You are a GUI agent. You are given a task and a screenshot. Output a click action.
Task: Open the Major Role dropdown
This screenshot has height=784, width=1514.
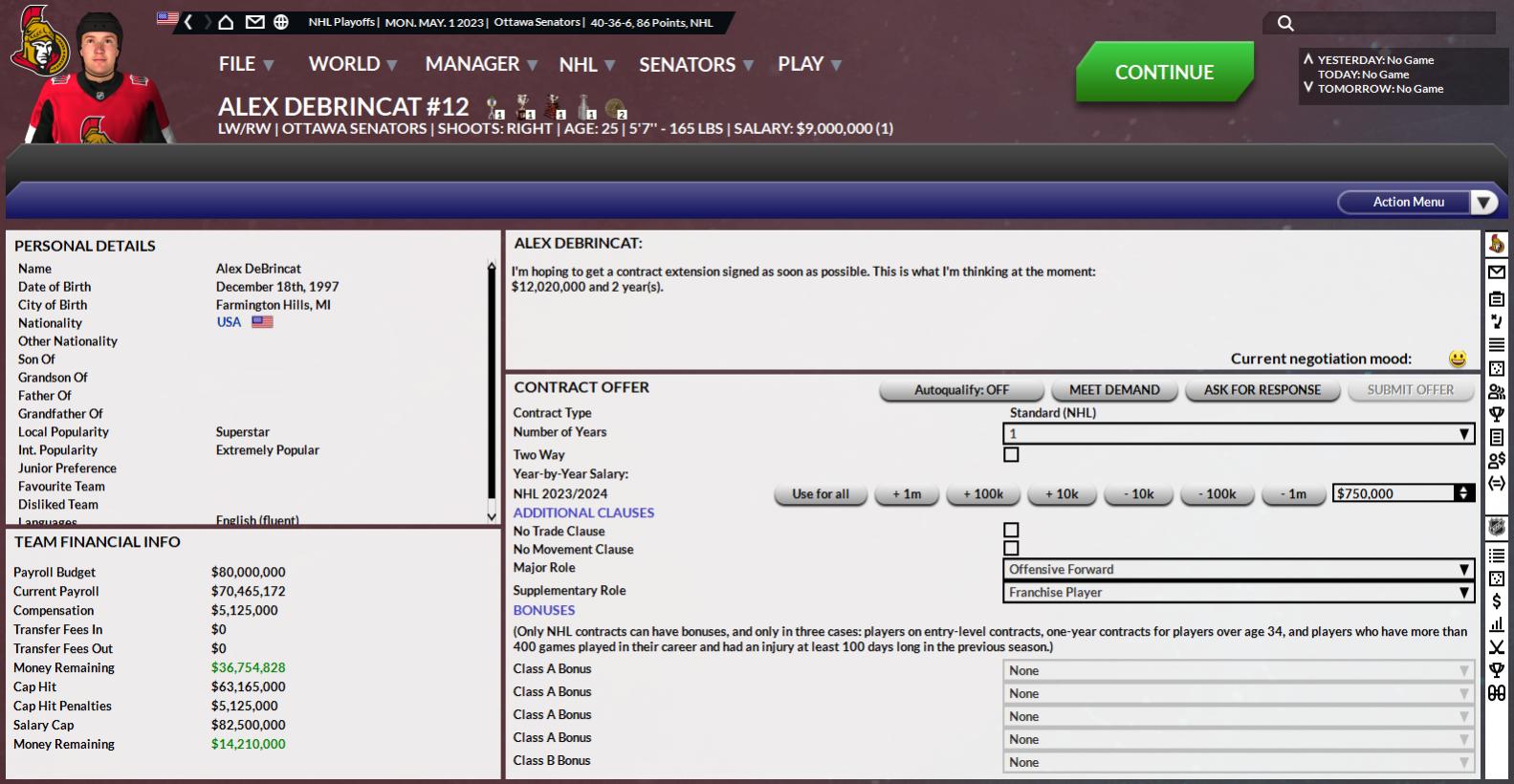[1238, 570]
